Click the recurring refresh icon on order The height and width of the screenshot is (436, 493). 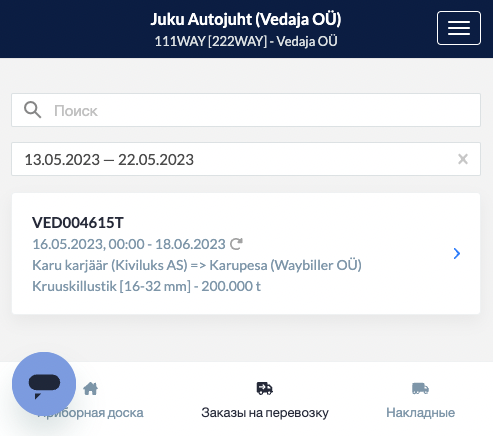tap(236, 244)
